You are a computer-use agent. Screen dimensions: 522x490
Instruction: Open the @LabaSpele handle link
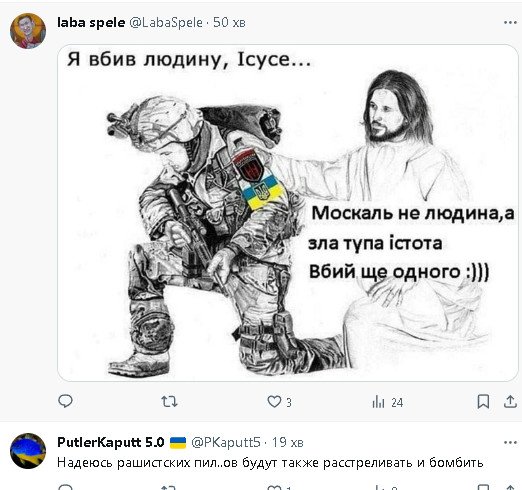[x=166, y=22]
